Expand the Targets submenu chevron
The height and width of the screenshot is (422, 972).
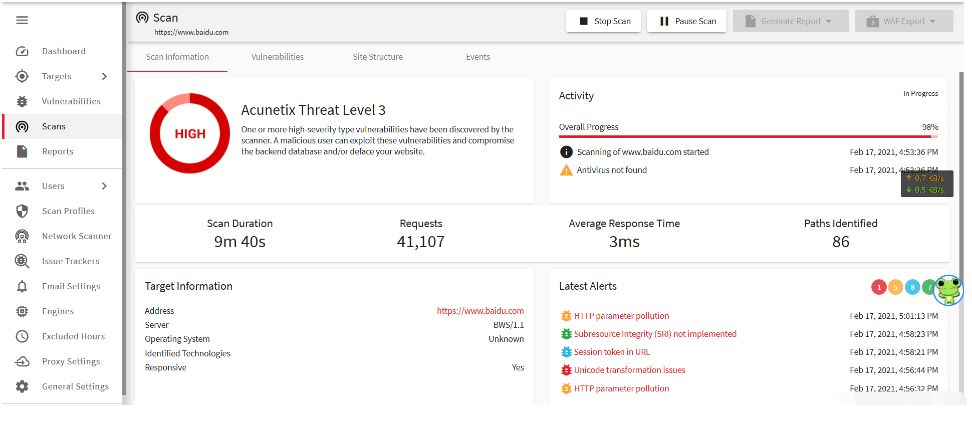(x=104, y=76)
